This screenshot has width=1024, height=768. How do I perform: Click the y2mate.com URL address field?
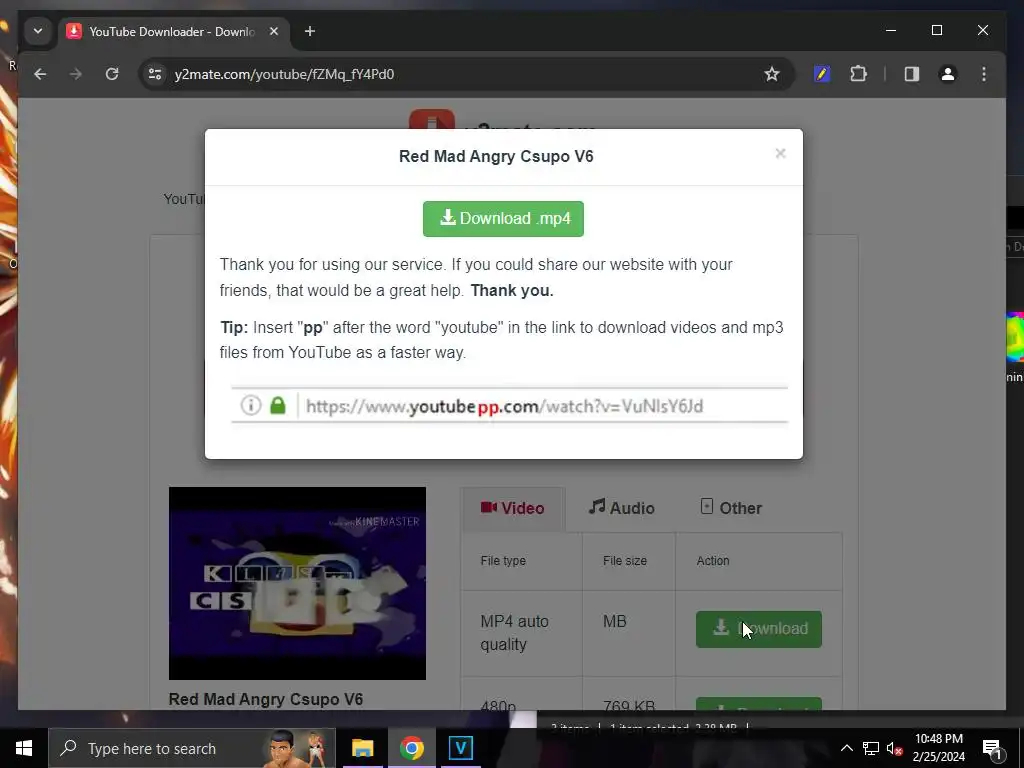pos(457,74)
